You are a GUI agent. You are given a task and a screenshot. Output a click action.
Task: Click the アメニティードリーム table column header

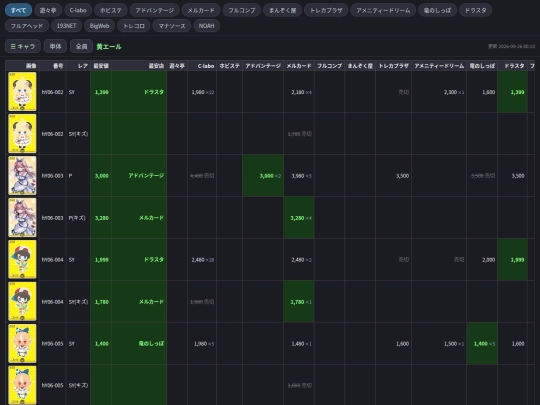[x=439, y=66]
